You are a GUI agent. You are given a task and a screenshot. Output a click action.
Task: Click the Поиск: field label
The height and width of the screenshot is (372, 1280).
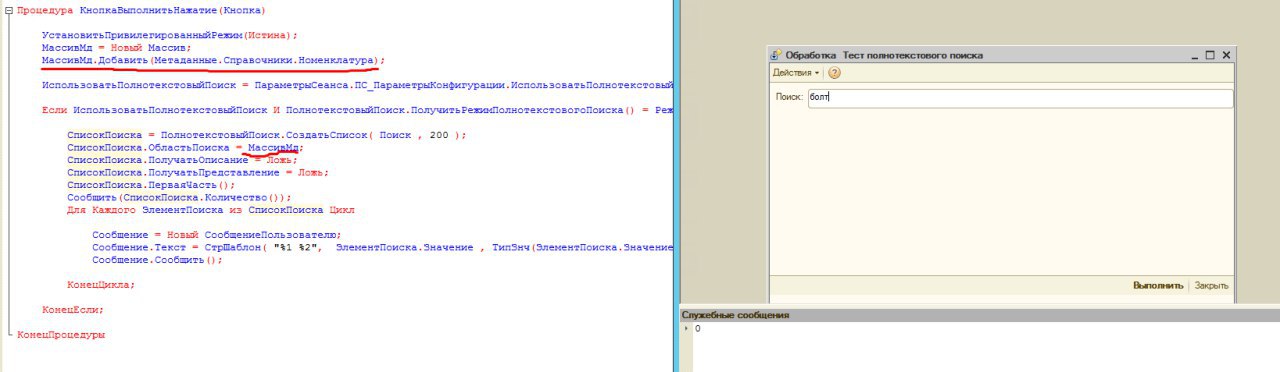coord(789,98)
